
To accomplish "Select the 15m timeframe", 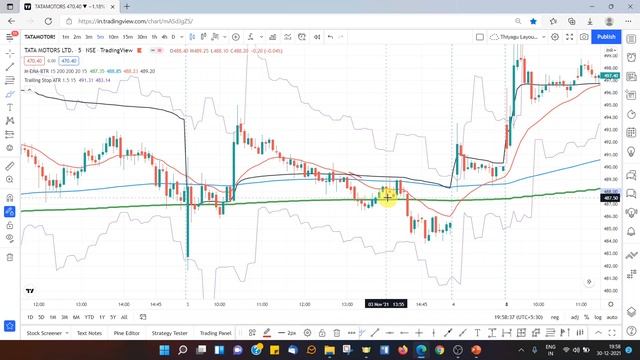I will (128, 37).
